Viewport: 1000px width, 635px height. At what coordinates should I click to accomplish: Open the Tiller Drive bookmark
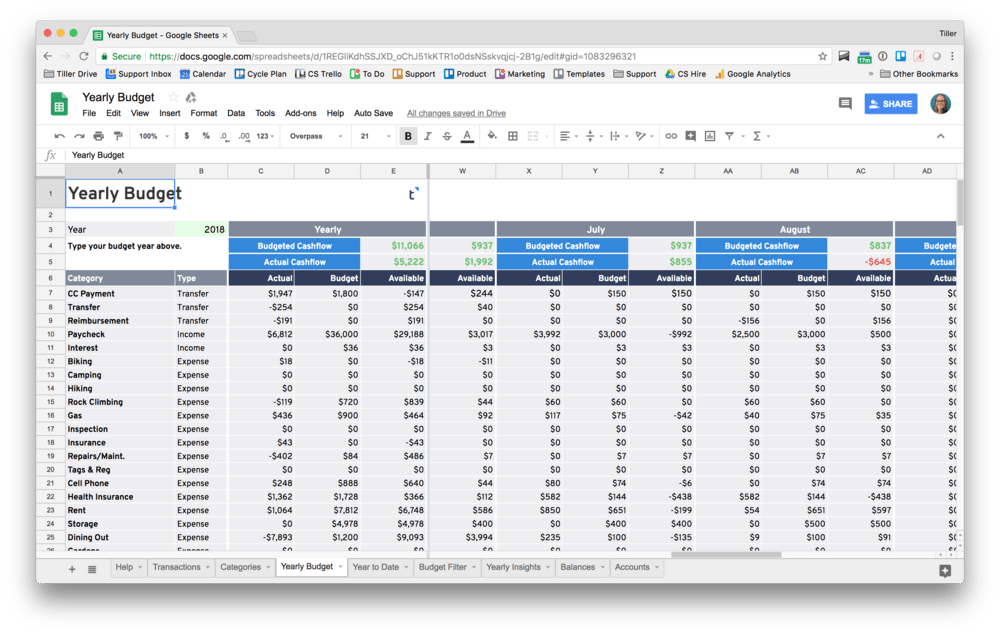click(x=71, y=74)
